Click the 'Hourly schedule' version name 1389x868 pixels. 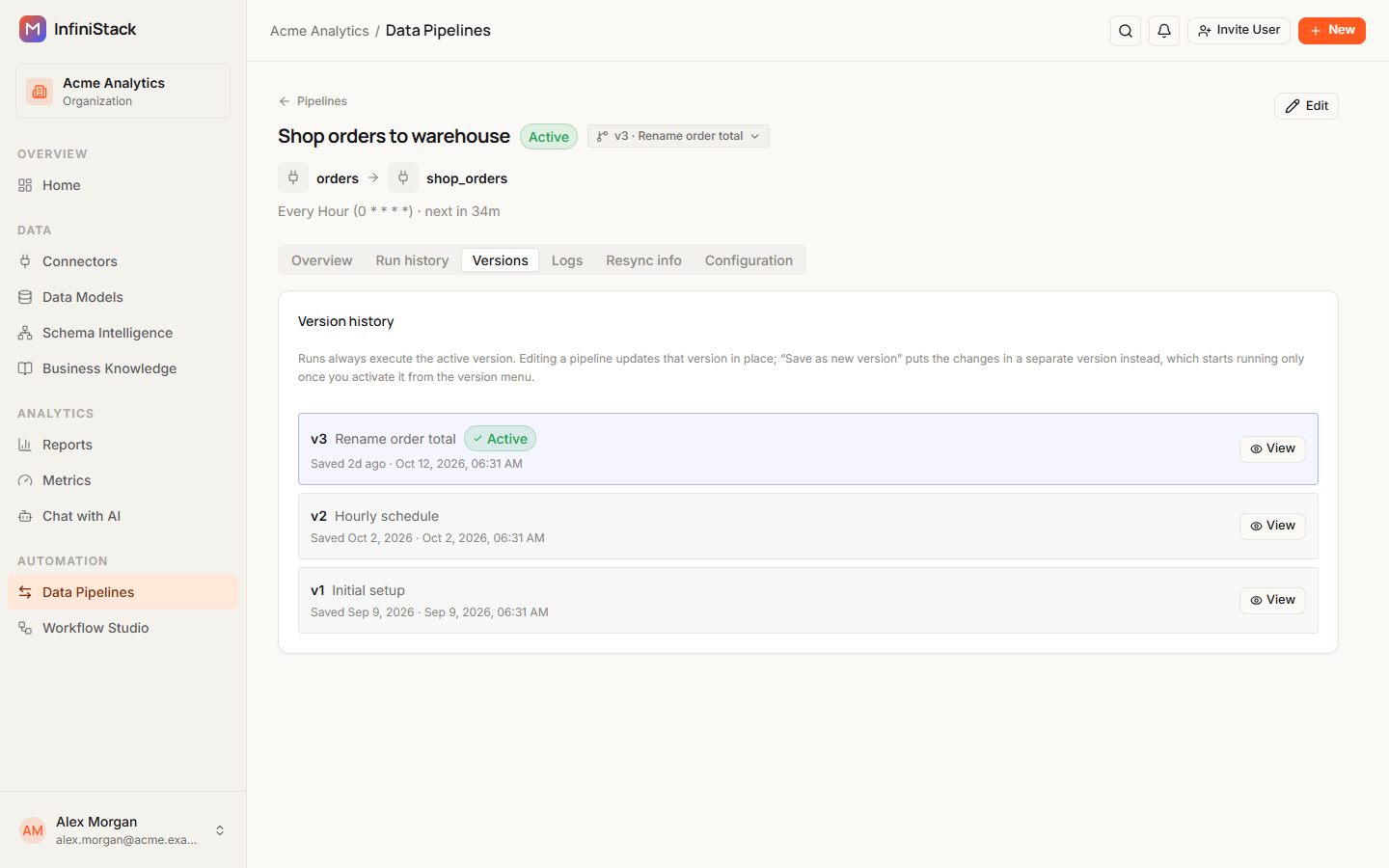(387, 516)
